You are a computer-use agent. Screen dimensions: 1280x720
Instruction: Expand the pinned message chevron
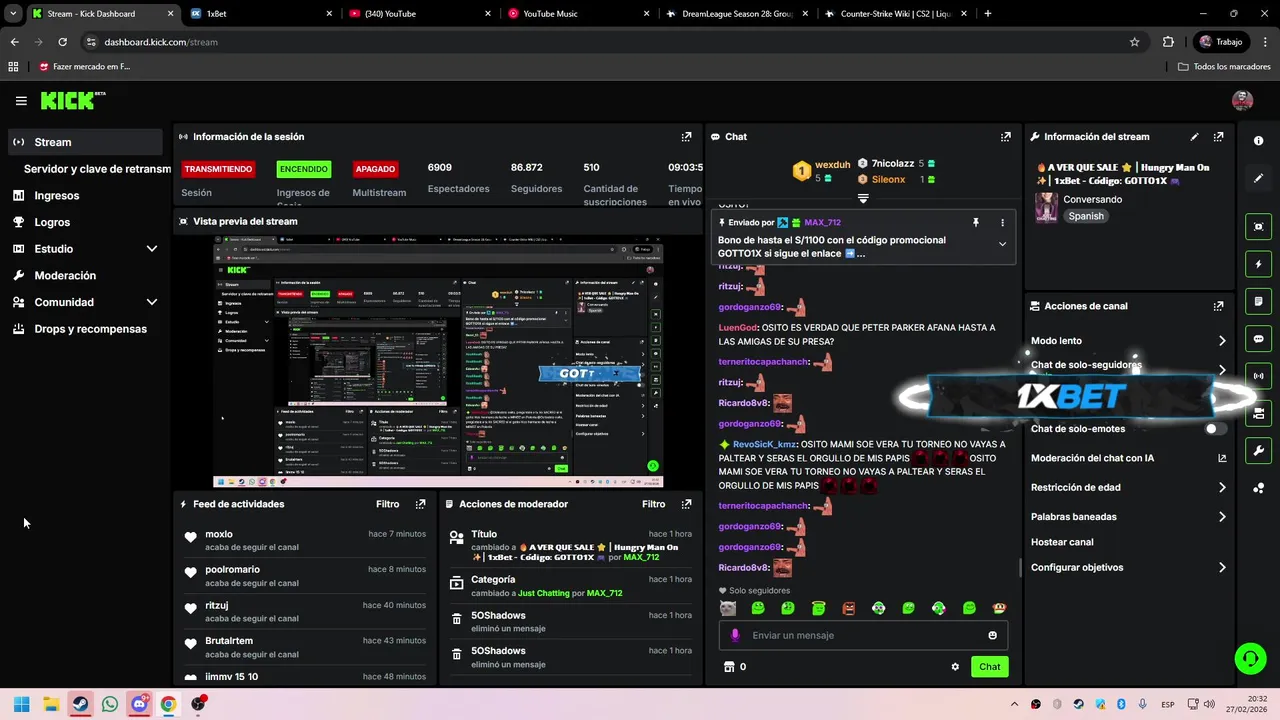[x=1002, y=244]
